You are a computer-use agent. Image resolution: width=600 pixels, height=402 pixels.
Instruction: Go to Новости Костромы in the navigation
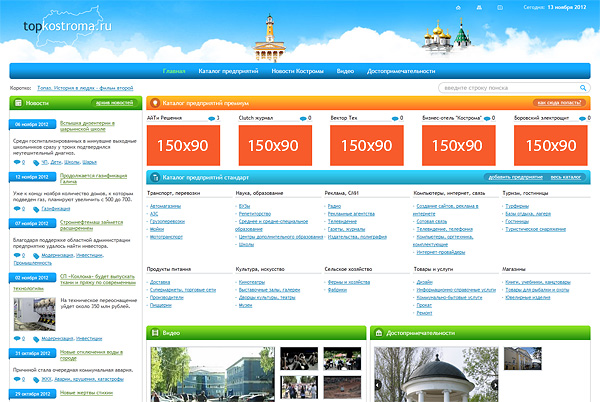(297, 71)
